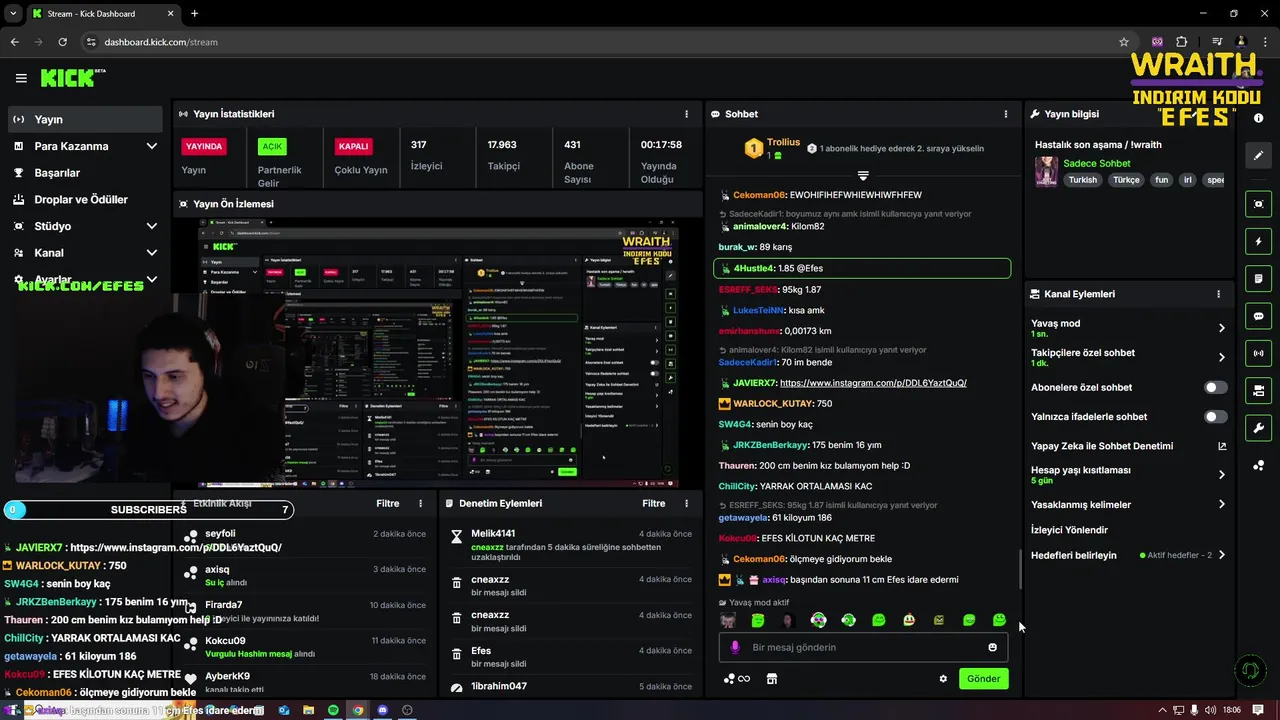Open the emoji picker in message box
Screen dimensions: 1280x720
click(x=992, y=647)
